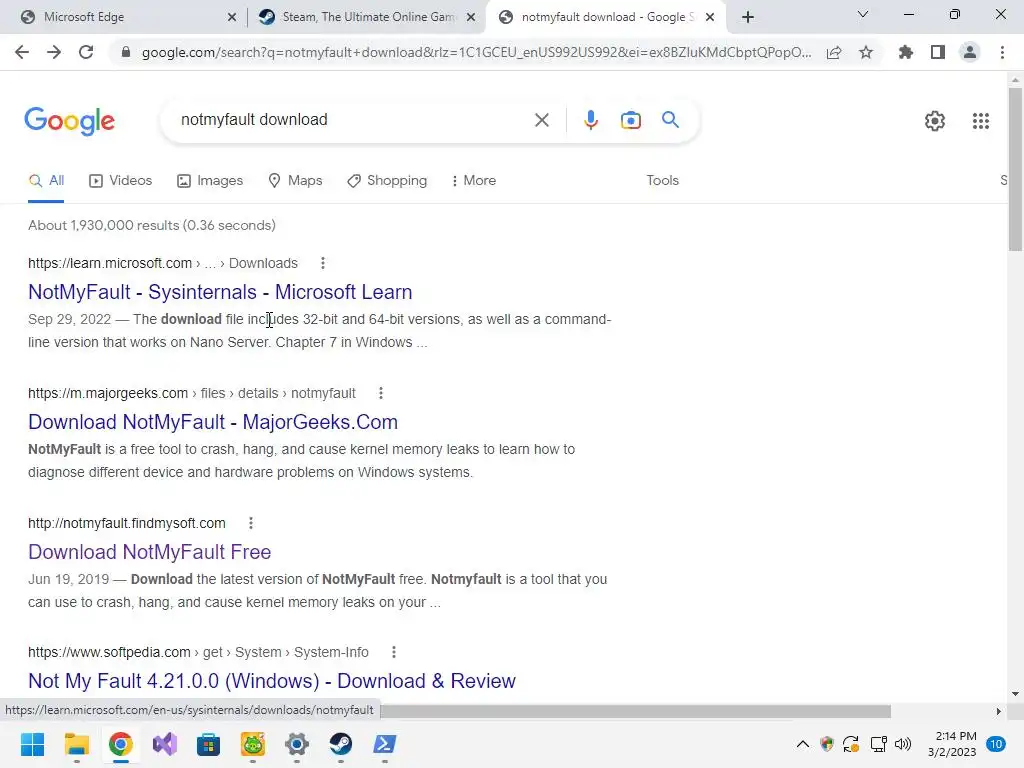Open a new browser tab

click(x=748, y=17)
